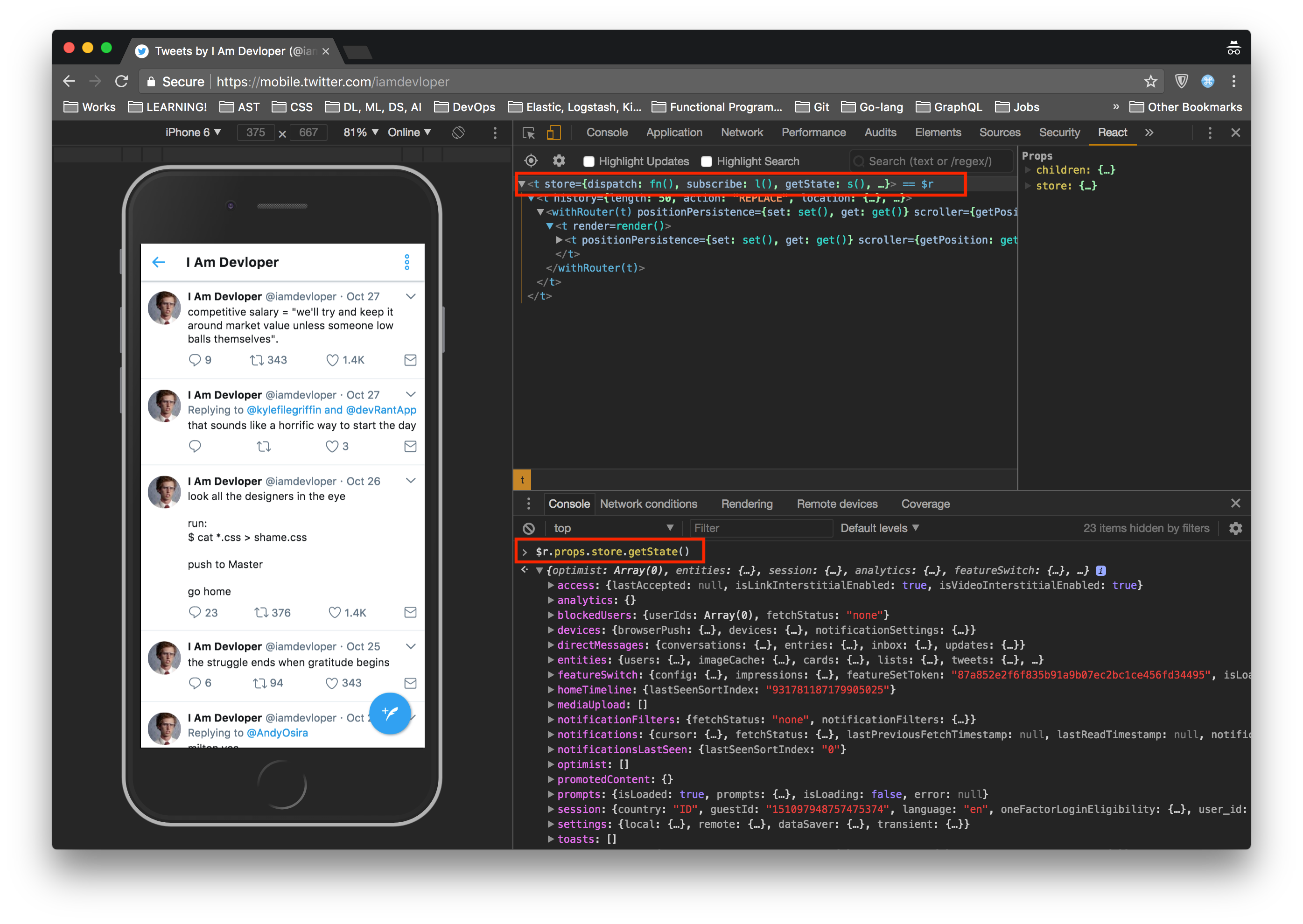This screenshot has width=1303, height=924.
Task: Expand the entities state entry
Action: tap(550, 659)
